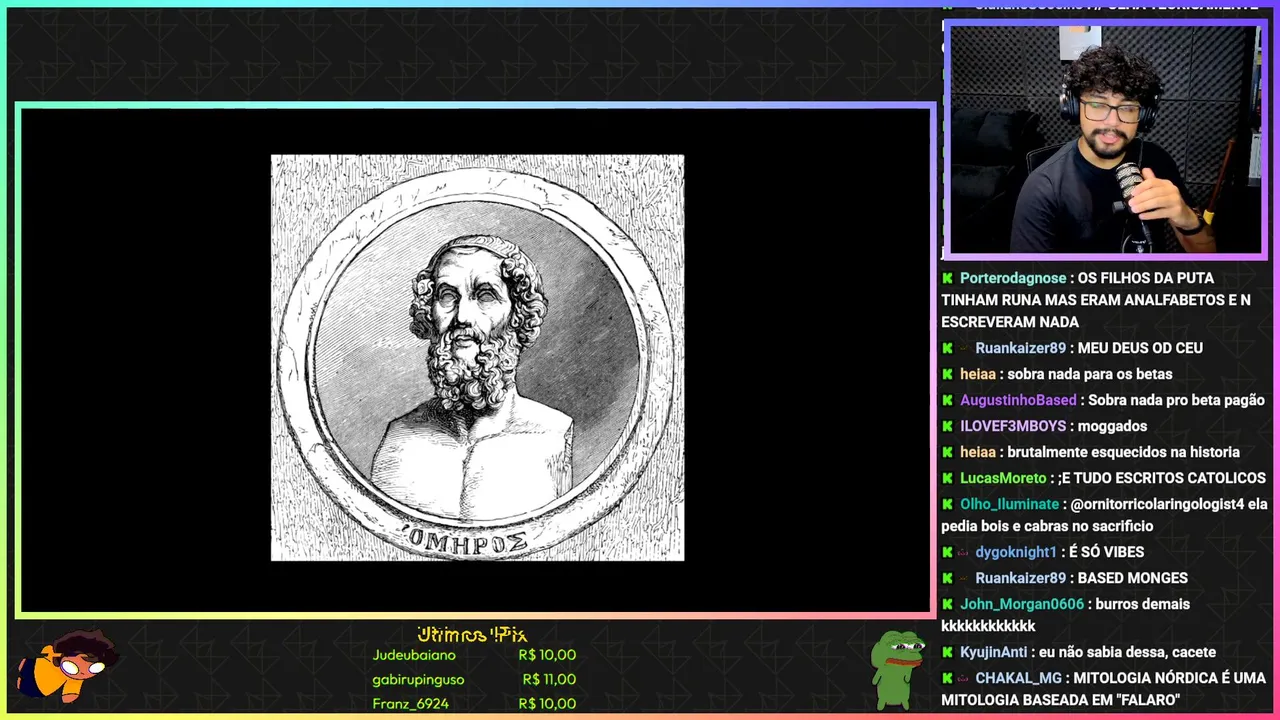Viewport: 1280px width, 720px height.
Task: Click message 'sobra nada para os betas'
Action: coord(1090,374)
